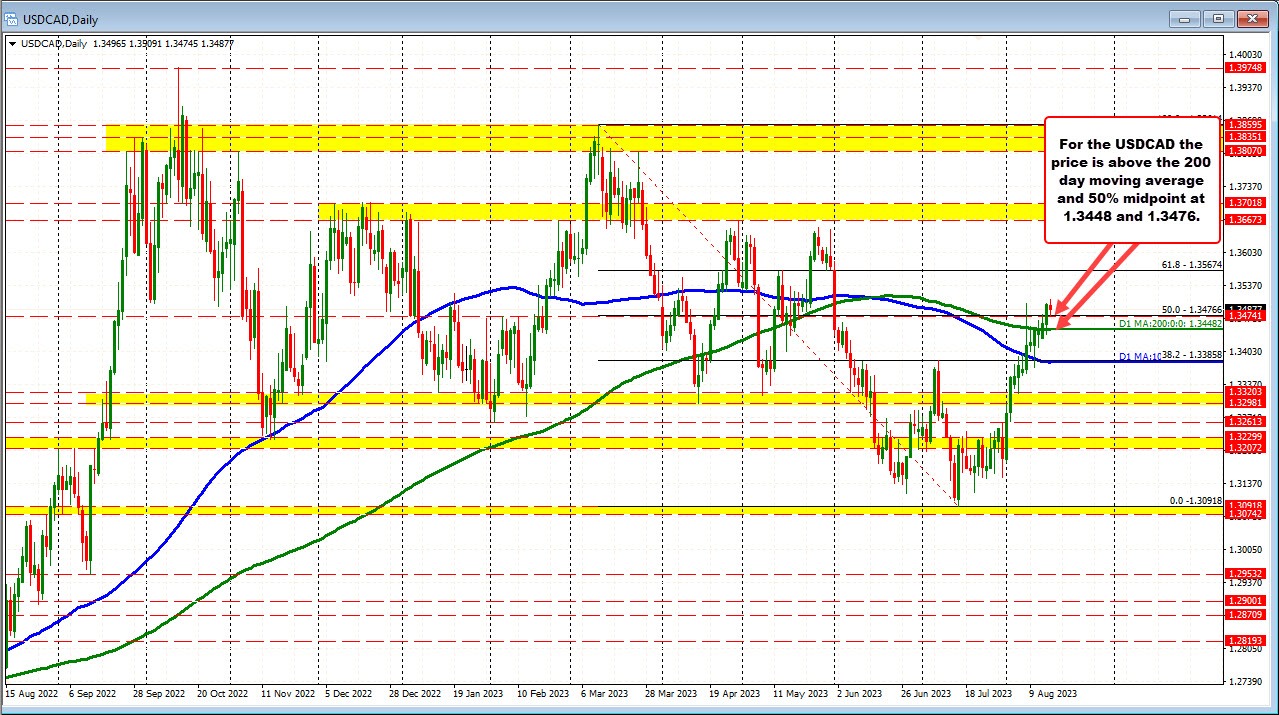Click the 9 Aug 2023 date label
The image size is (1279, 715).
[x=1054, y=692]
